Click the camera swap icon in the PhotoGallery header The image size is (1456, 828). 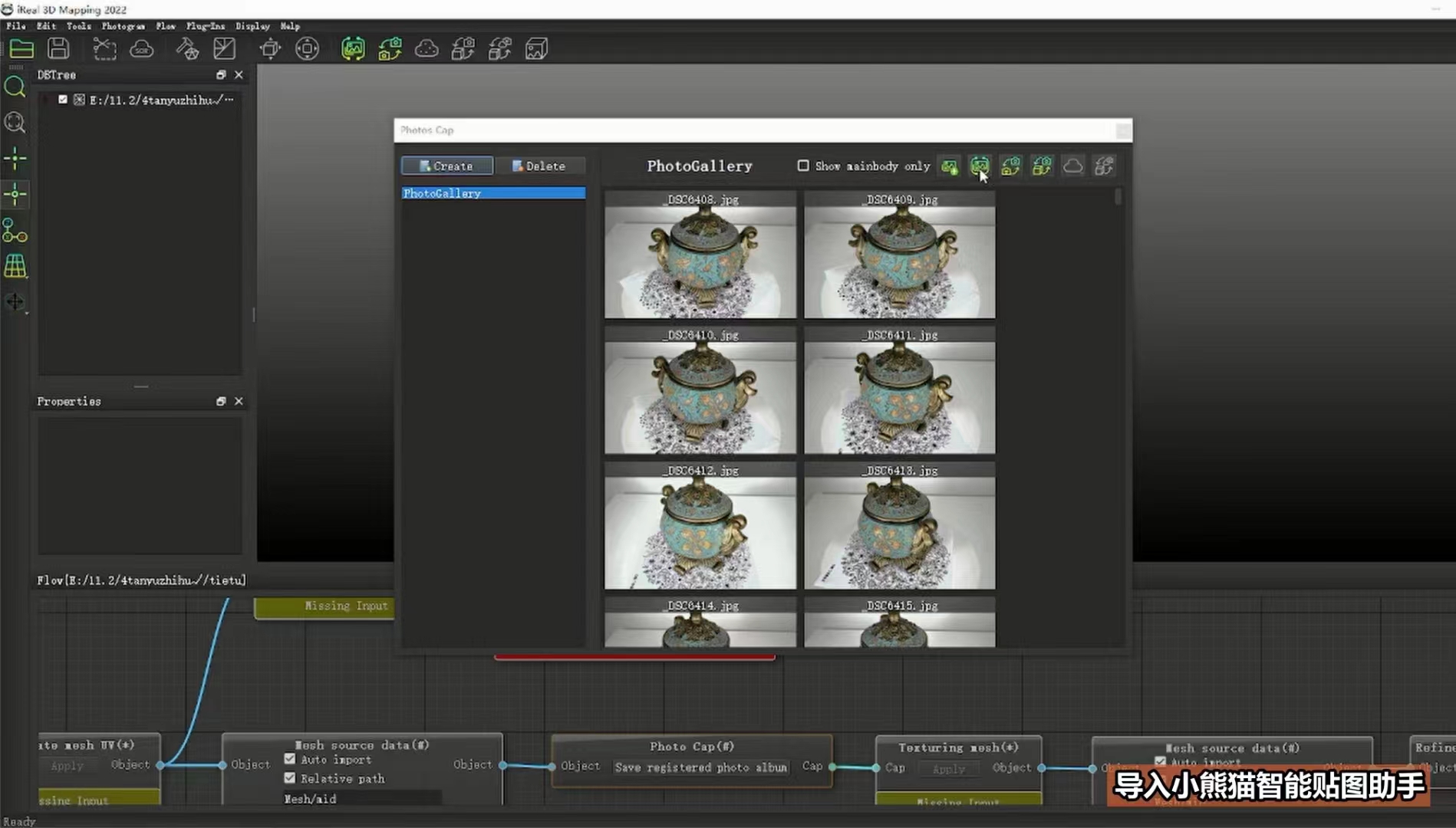pos(1011,166)
